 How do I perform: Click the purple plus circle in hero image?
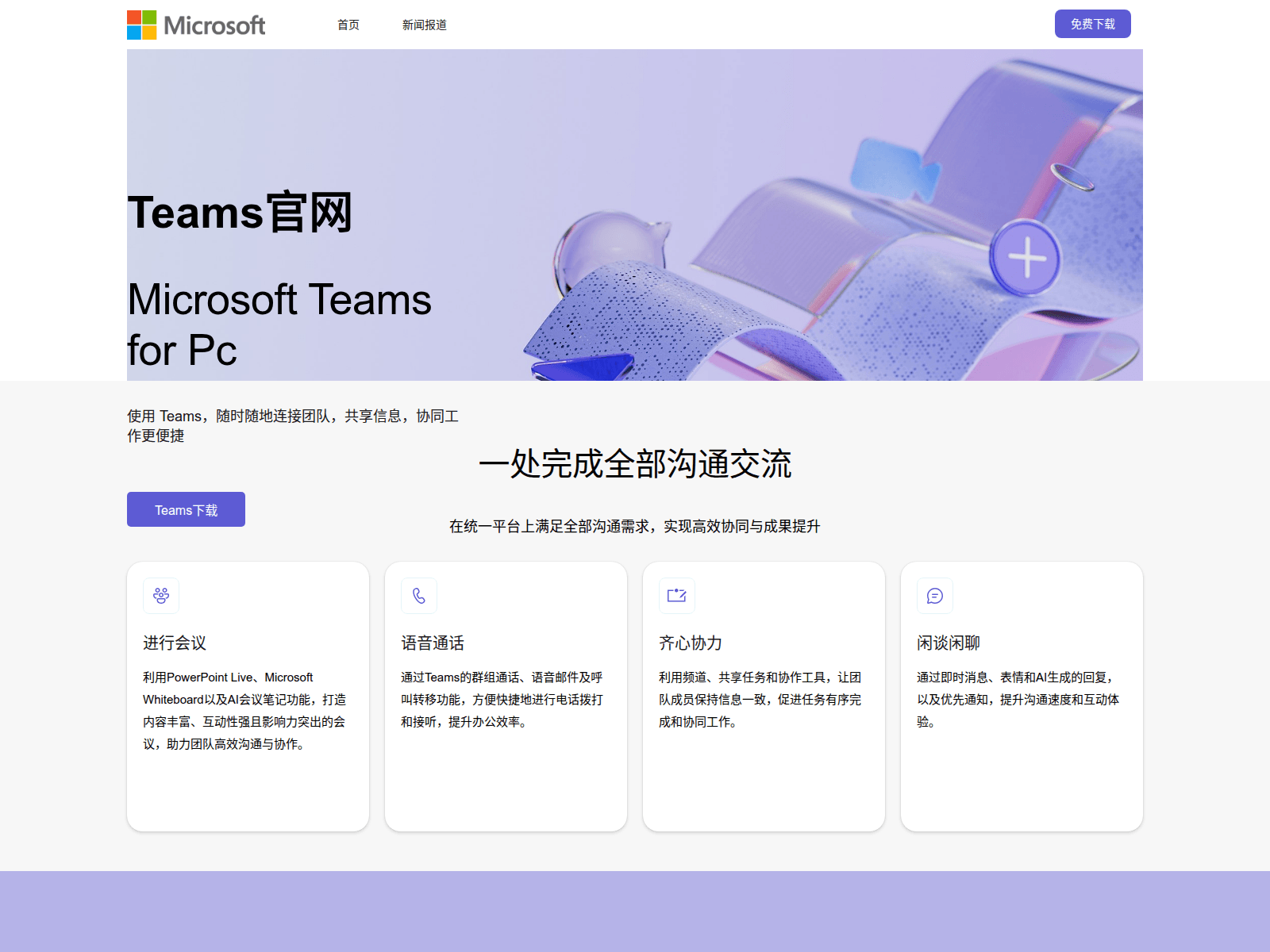[1026, 256]
